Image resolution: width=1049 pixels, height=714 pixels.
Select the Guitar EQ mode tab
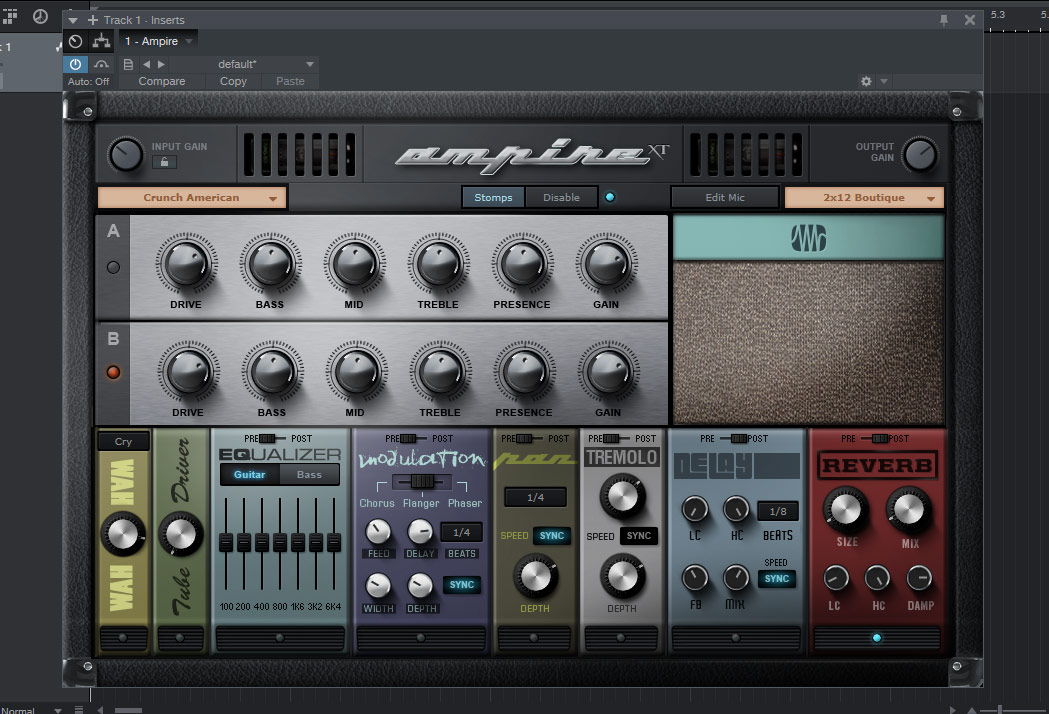250,474
